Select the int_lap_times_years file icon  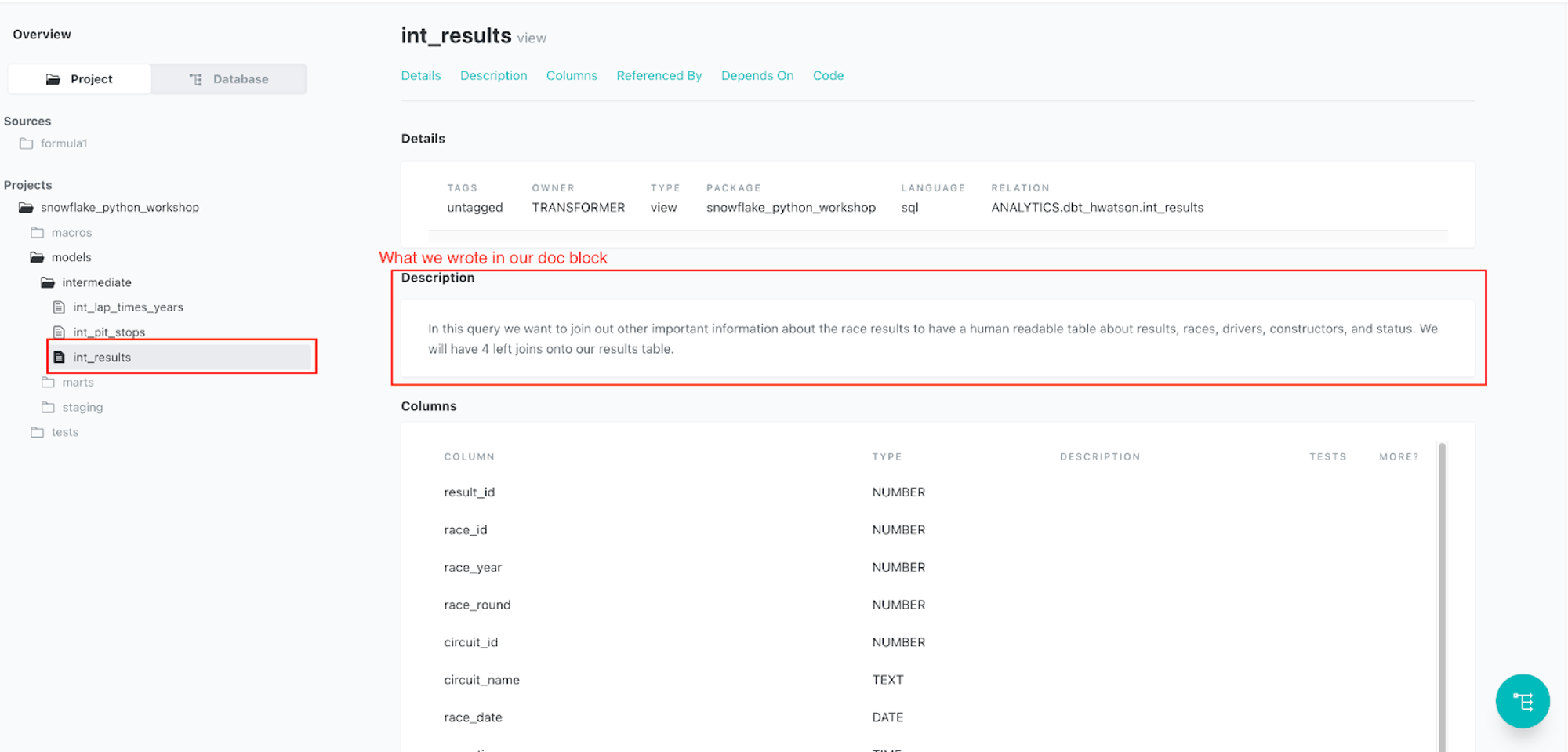tap(59, 307)
